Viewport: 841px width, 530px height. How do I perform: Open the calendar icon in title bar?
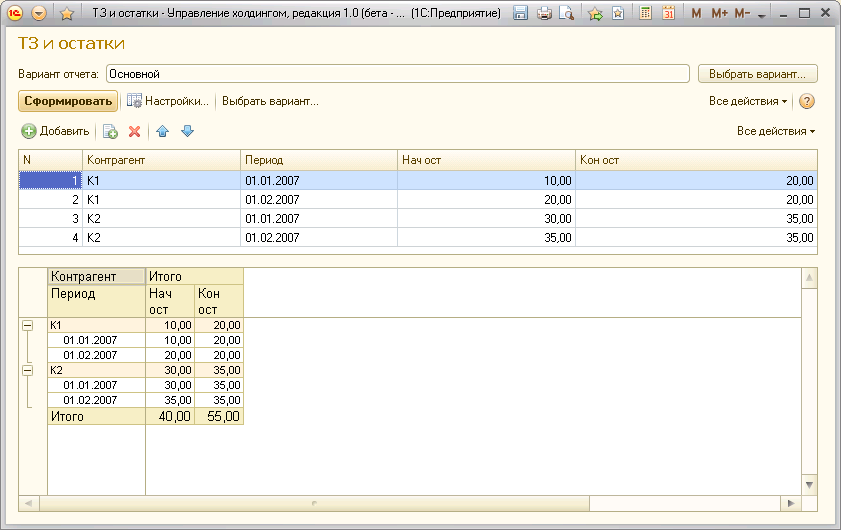pyautogui.click(x=668, y=13)
